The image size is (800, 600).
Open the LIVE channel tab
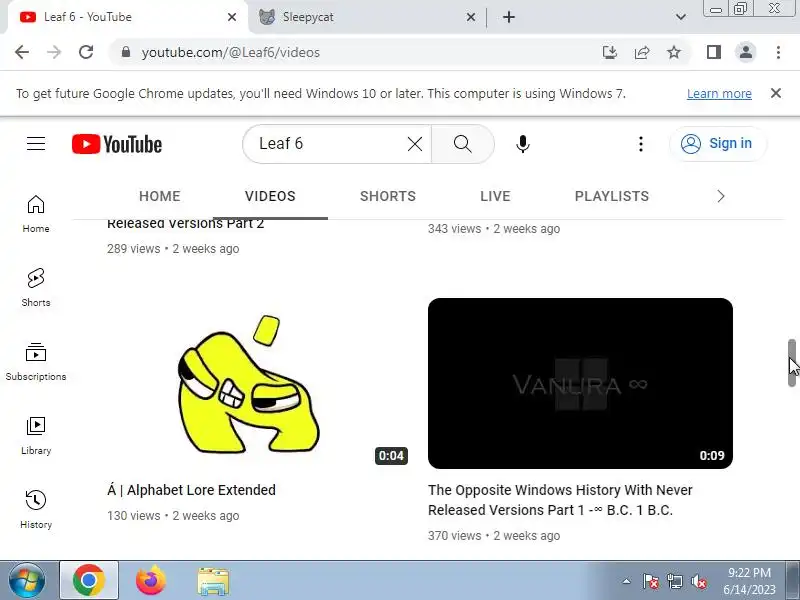coord(495,196)
